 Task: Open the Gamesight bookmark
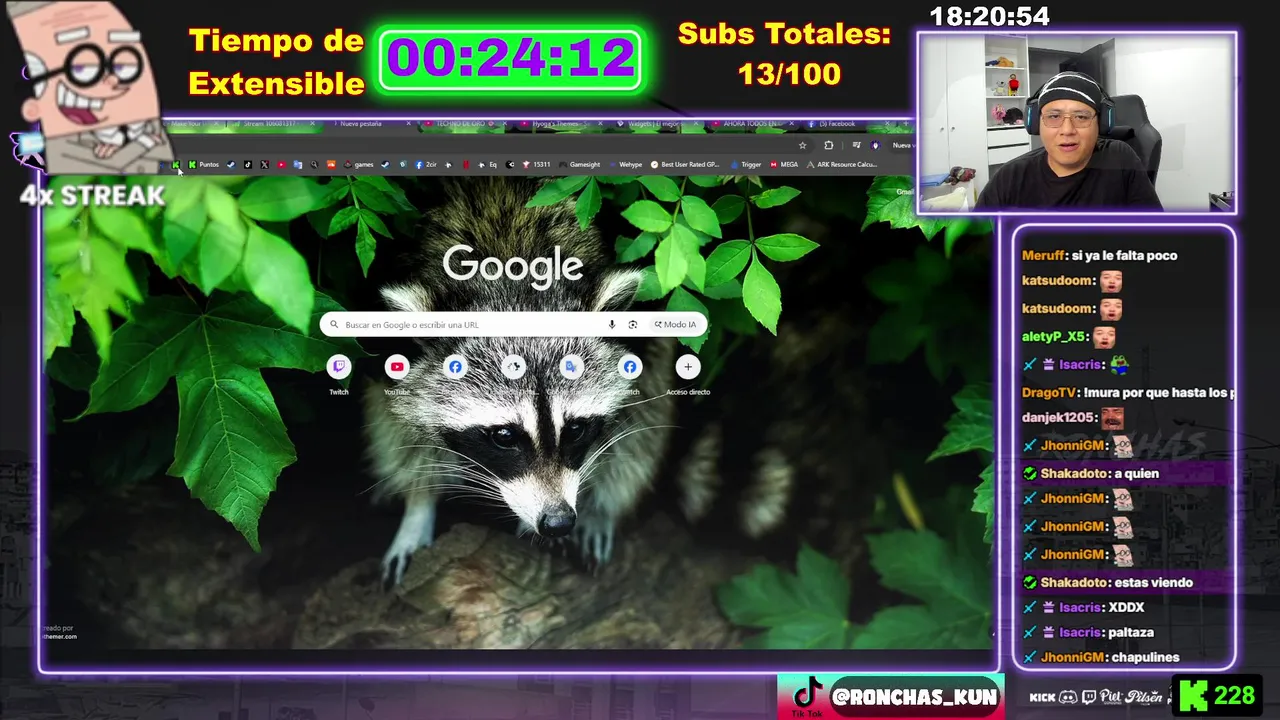(x=579, y=165)
